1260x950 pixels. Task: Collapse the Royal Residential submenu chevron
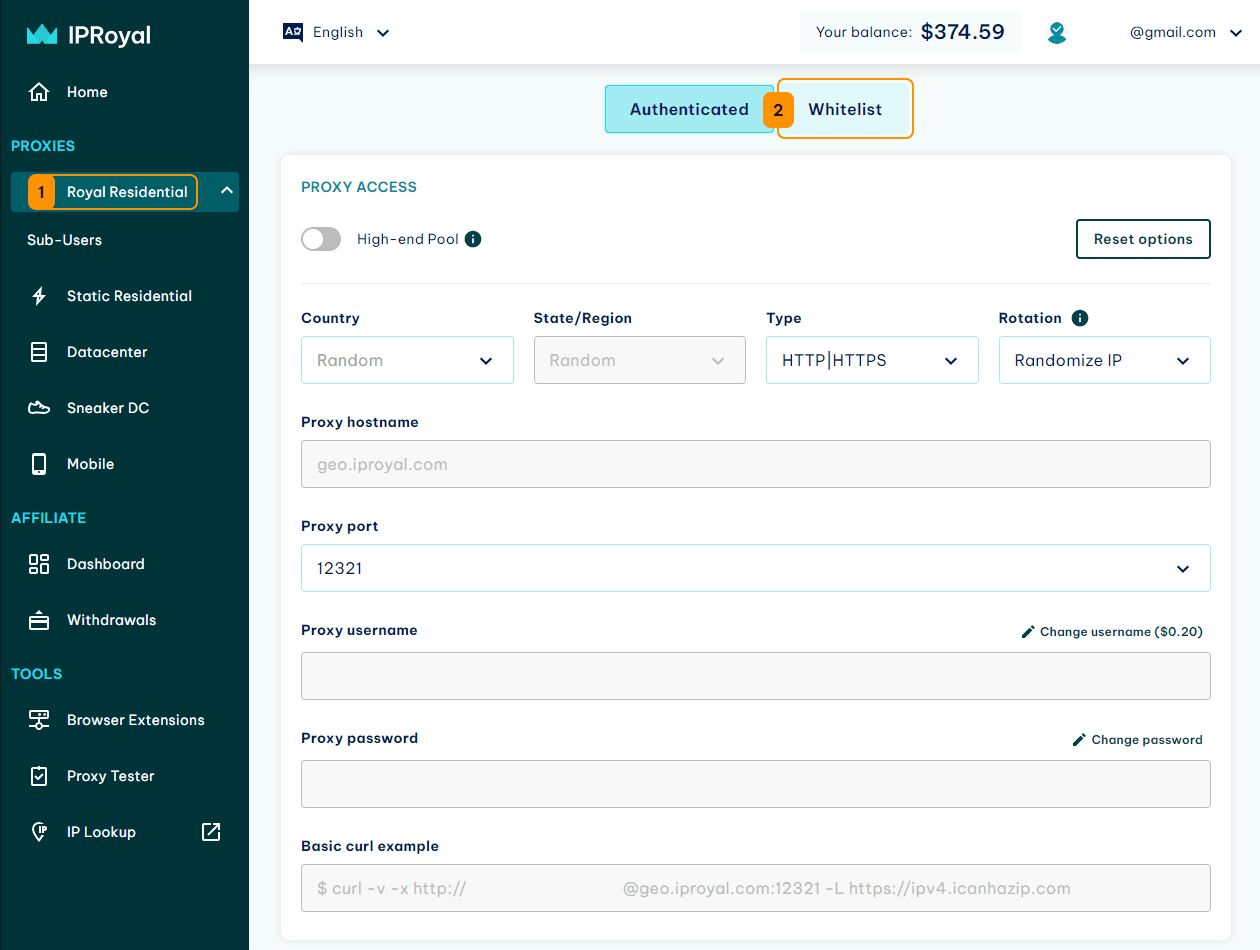(227, 191)
